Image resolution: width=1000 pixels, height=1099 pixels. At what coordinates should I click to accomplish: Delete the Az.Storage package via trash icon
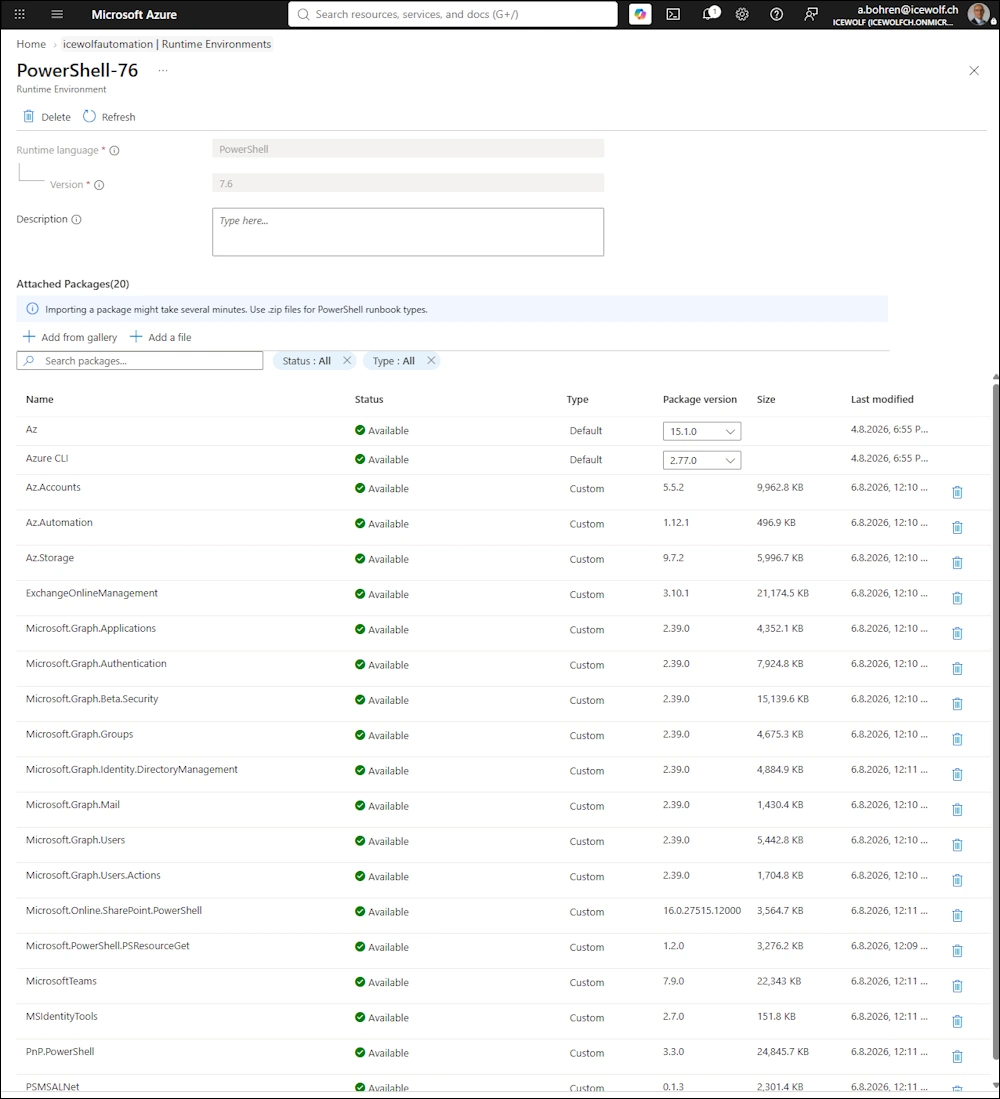pos(957,563)
